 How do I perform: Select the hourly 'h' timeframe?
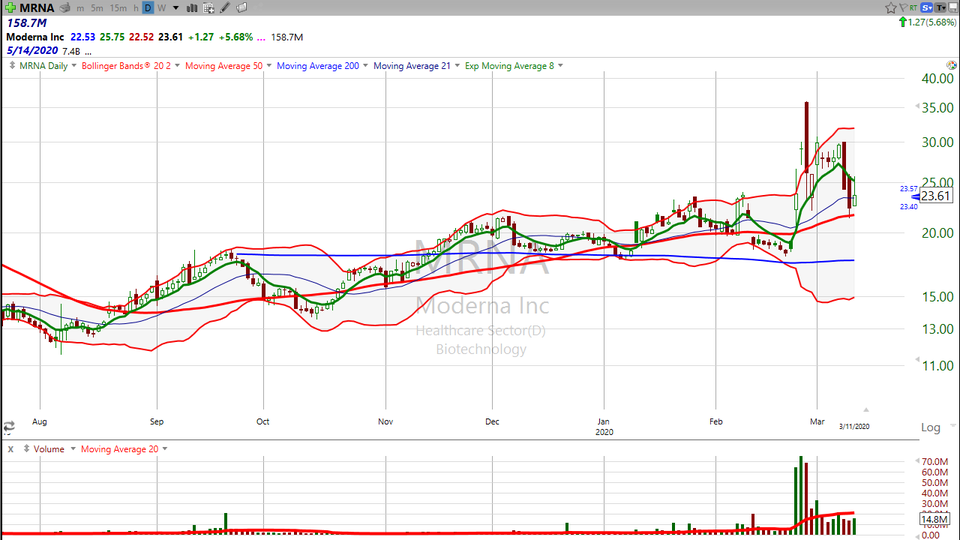[x=135, y=8]
